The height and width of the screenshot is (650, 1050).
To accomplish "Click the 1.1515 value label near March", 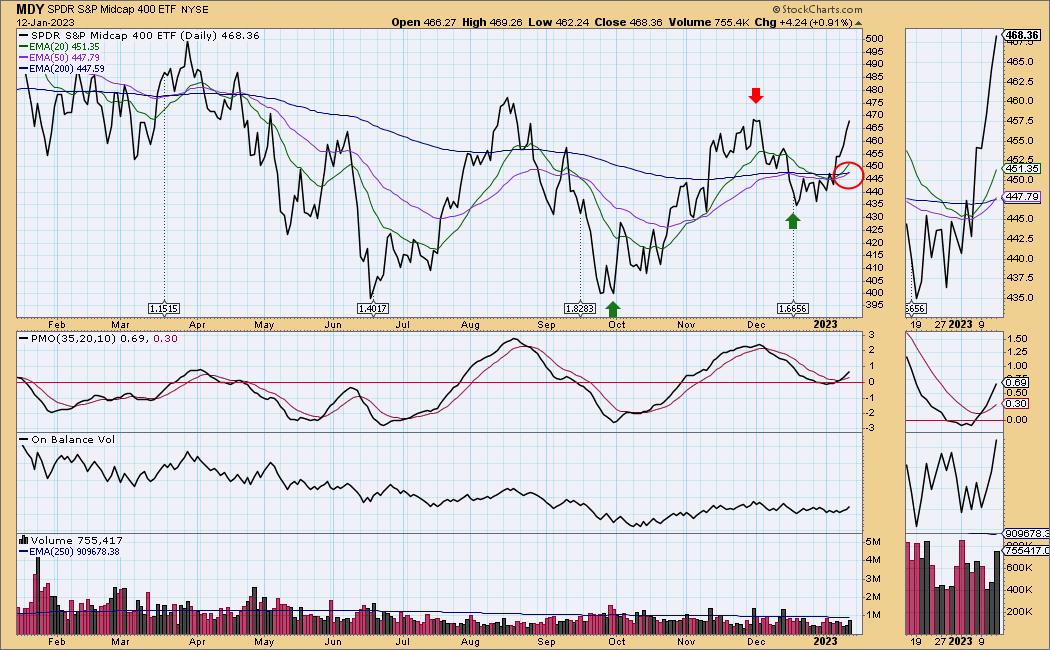I will tap(164, 309).
